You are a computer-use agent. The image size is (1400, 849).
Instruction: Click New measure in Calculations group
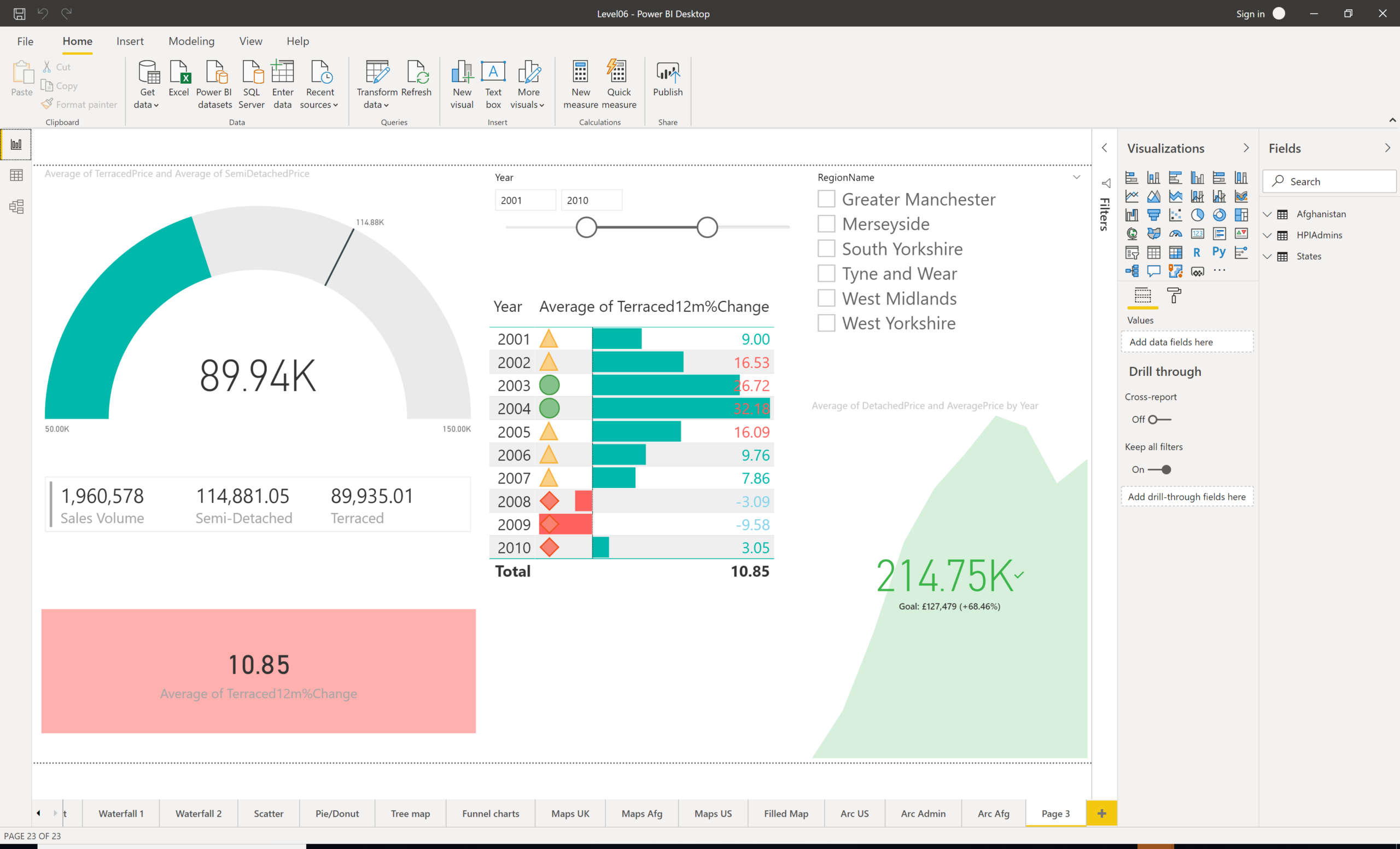point(580,84)
